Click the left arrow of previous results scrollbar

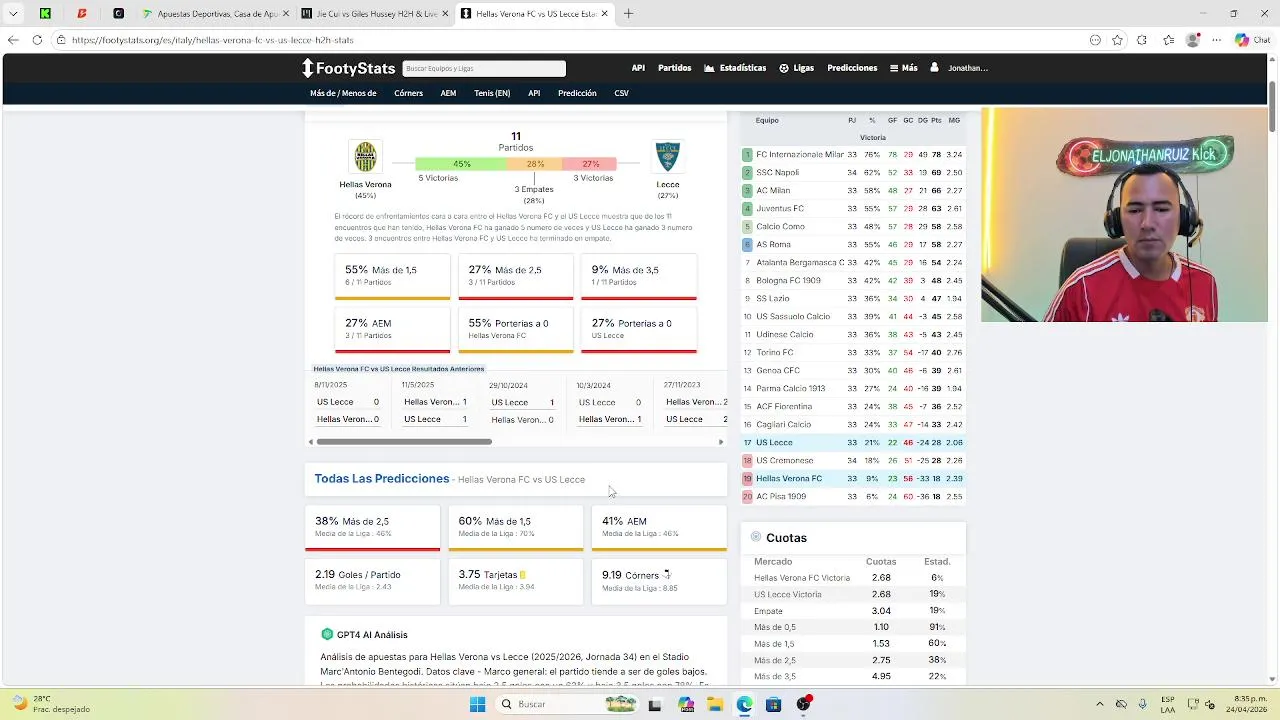click(x=311, y=442)
